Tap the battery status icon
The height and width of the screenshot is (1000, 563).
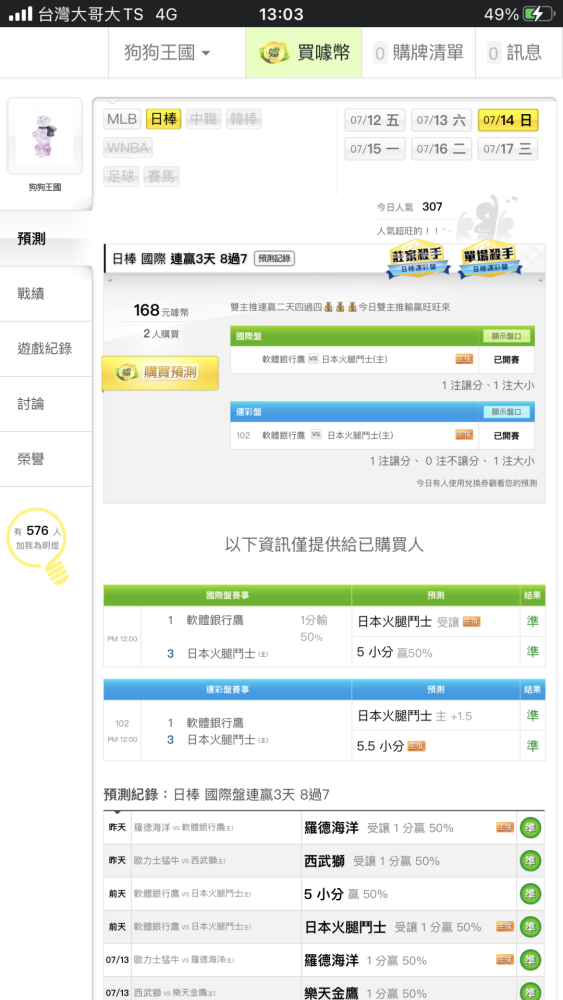537,13
